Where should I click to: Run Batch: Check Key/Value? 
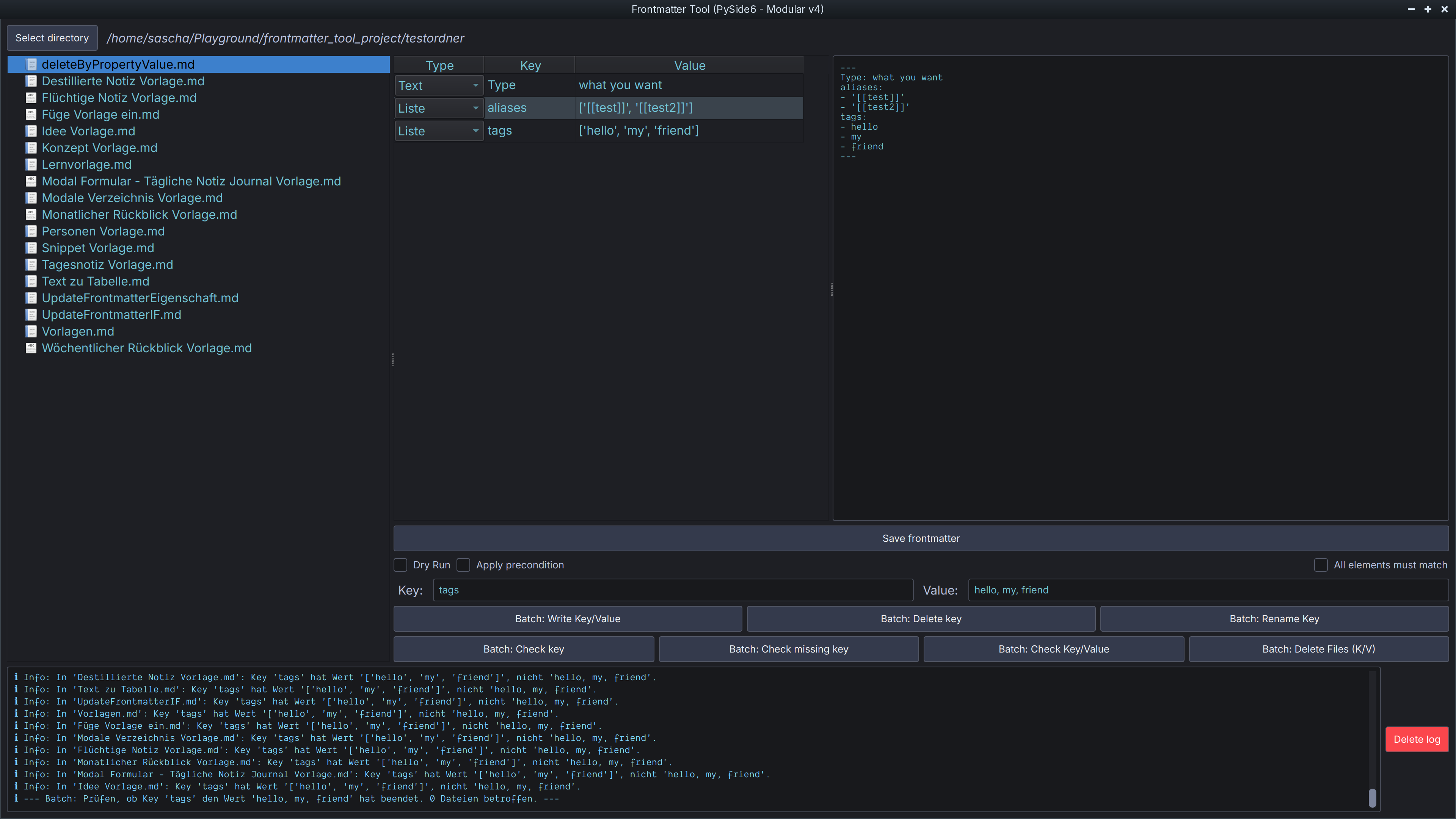pos(1054,650)
